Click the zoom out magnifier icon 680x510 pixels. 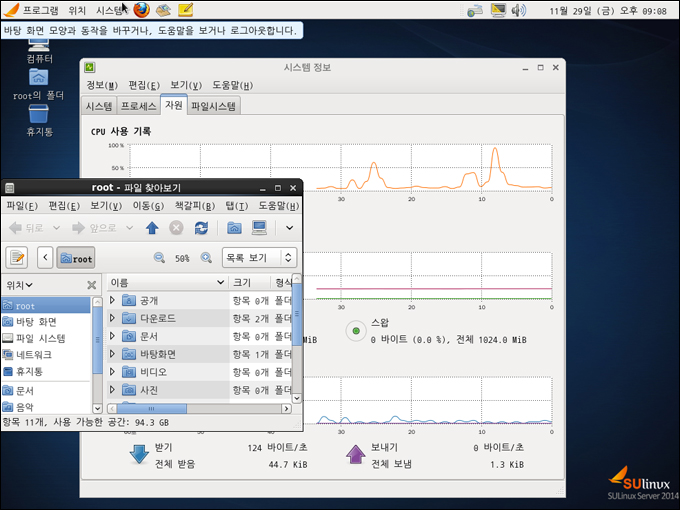(159, 258)
